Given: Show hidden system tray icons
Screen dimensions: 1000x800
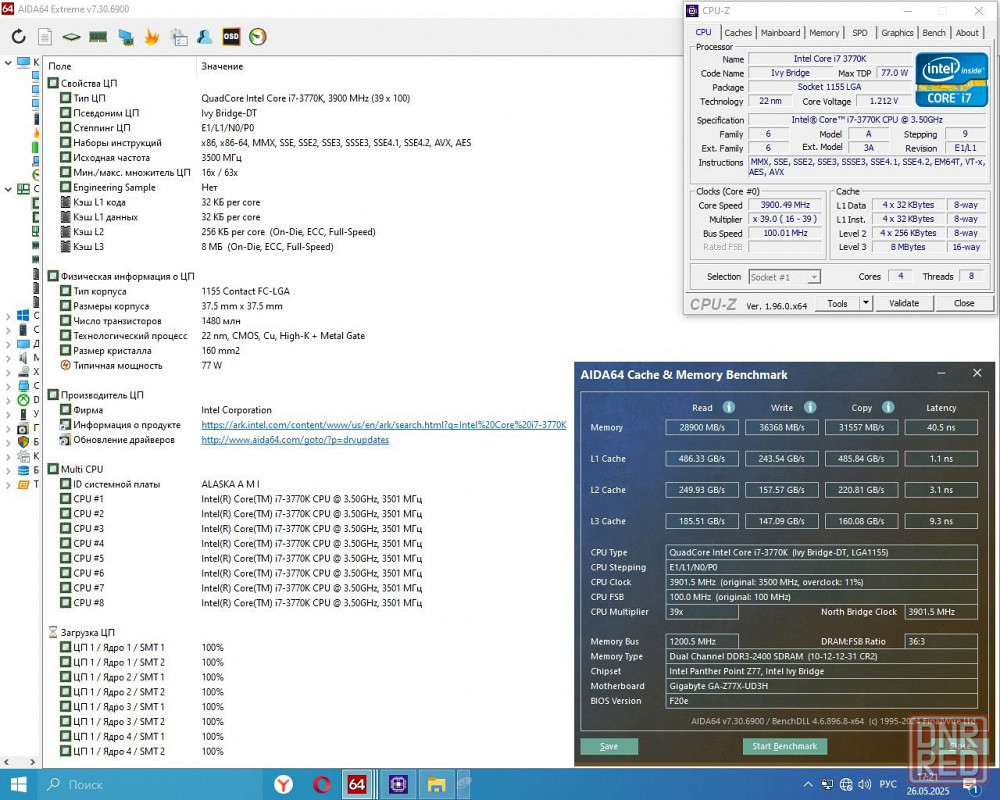Looking at the screenshot, I should point(808,784).
